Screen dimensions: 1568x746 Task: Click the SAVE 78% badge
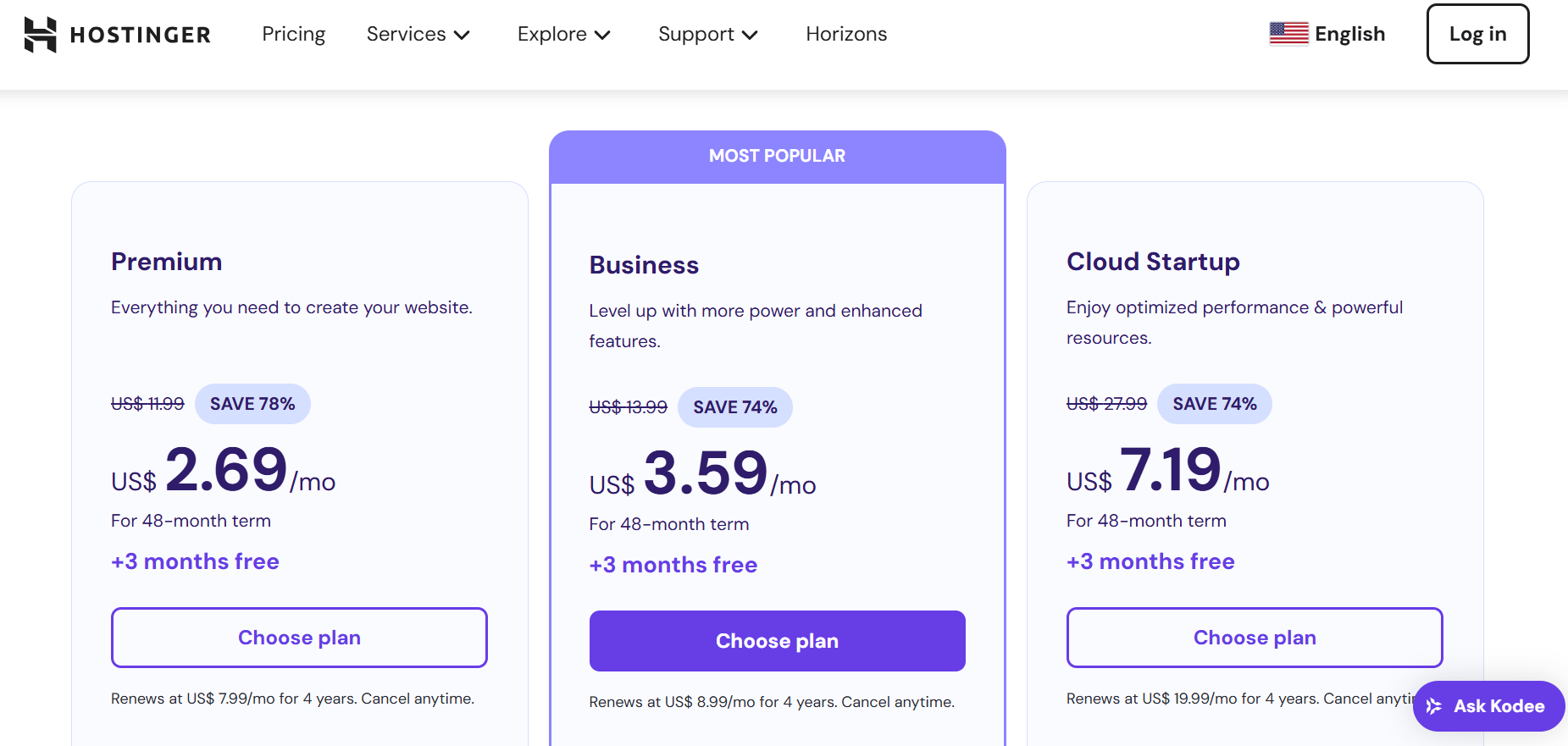[252, 404]
